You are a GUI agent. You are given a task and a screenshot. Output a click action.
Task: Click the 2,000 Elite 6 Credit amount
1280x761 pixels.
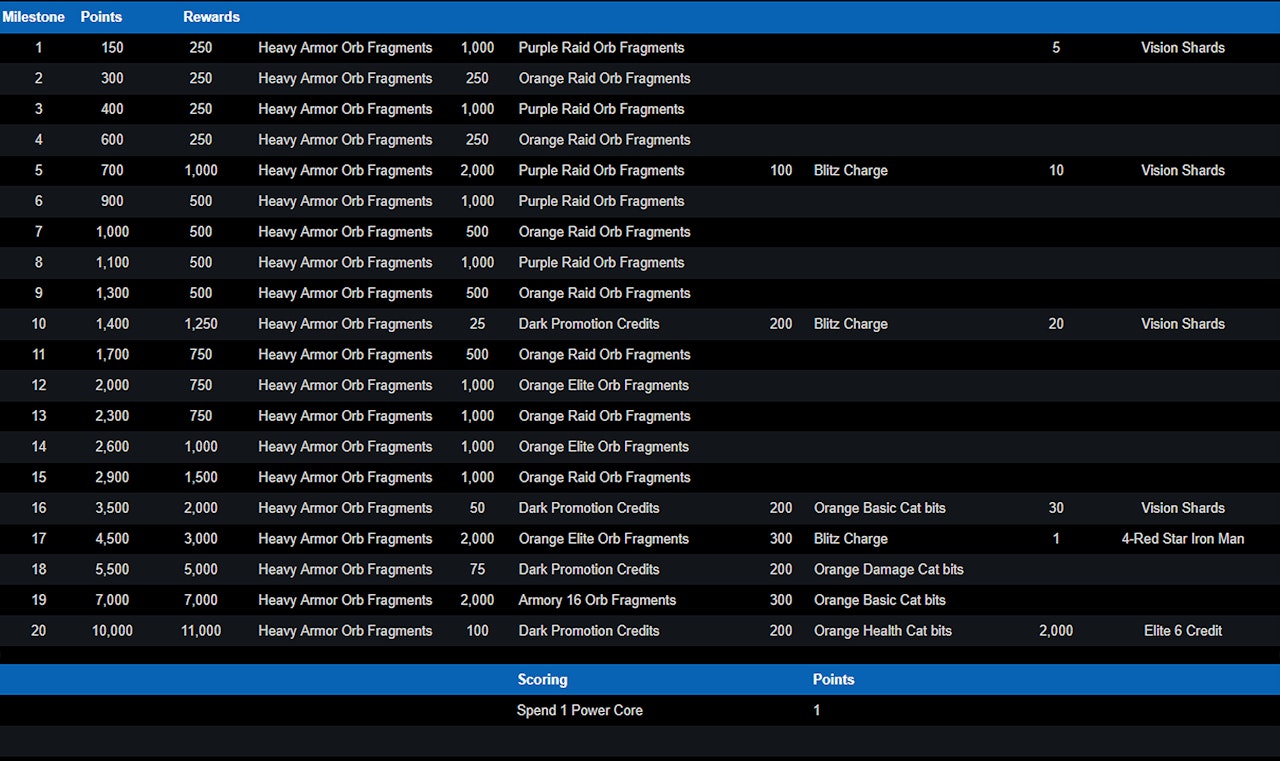point(1056,631)
